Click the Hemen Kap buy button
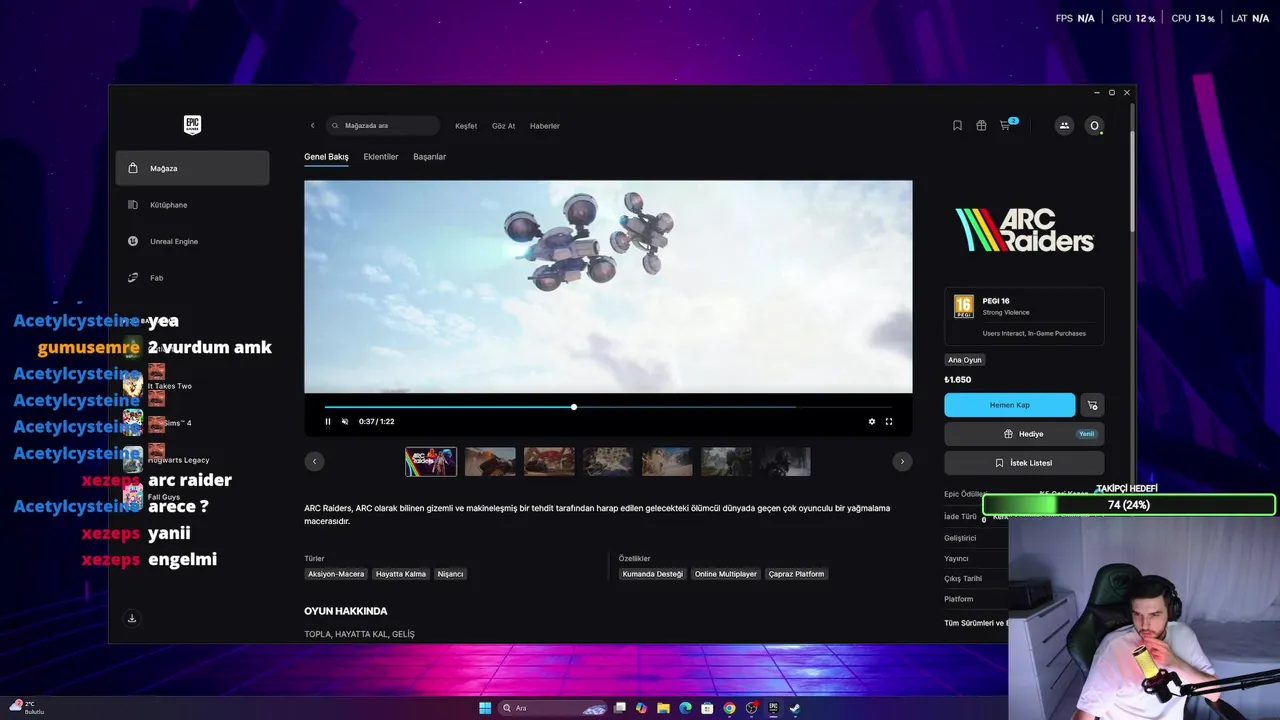Image resolution: width=1280 pixels, height=720 pixels. [1010, 405]
